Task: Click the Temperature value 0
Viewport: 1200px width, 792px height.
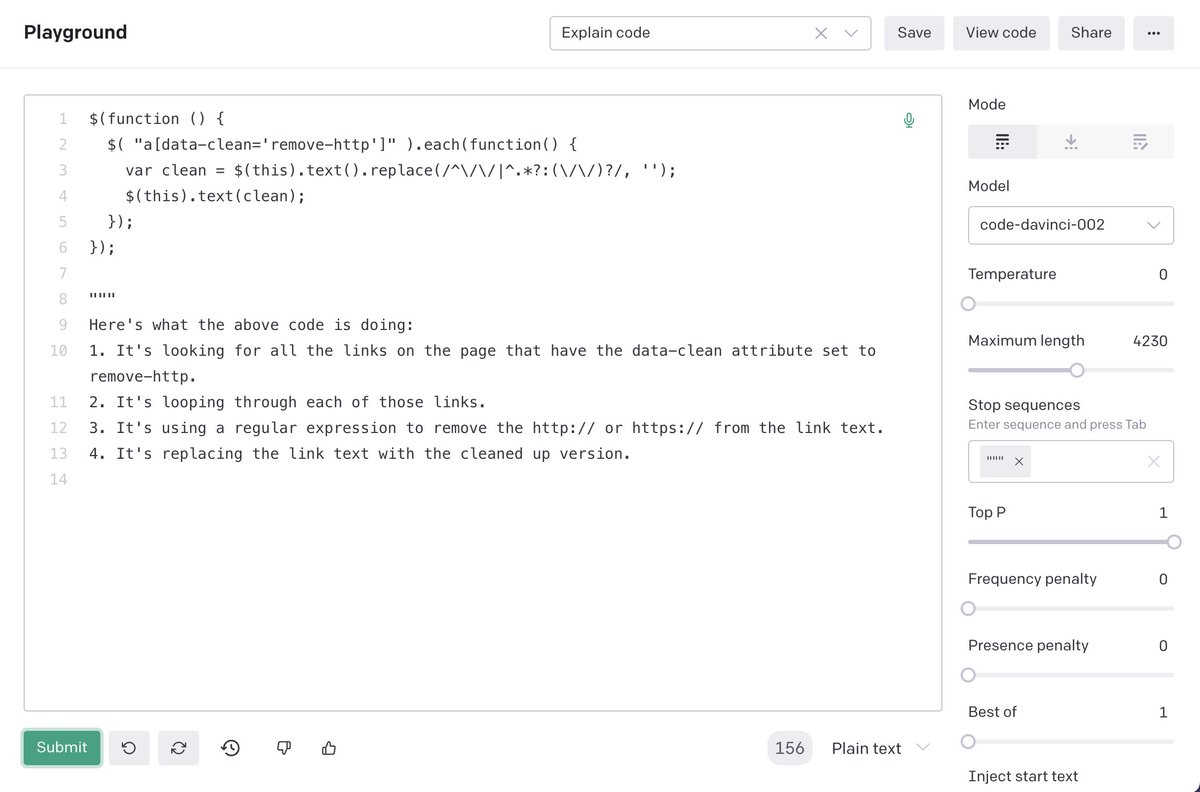Action: (x=1163, y=274)
